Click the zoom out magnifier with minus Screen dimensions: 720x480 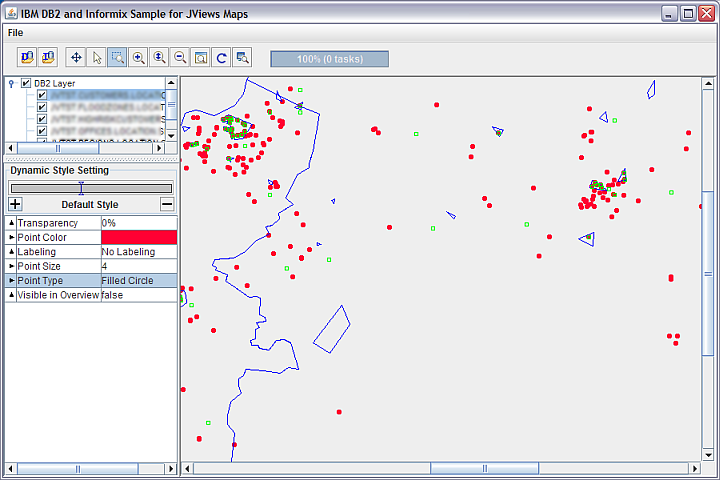tap(180, 57)
